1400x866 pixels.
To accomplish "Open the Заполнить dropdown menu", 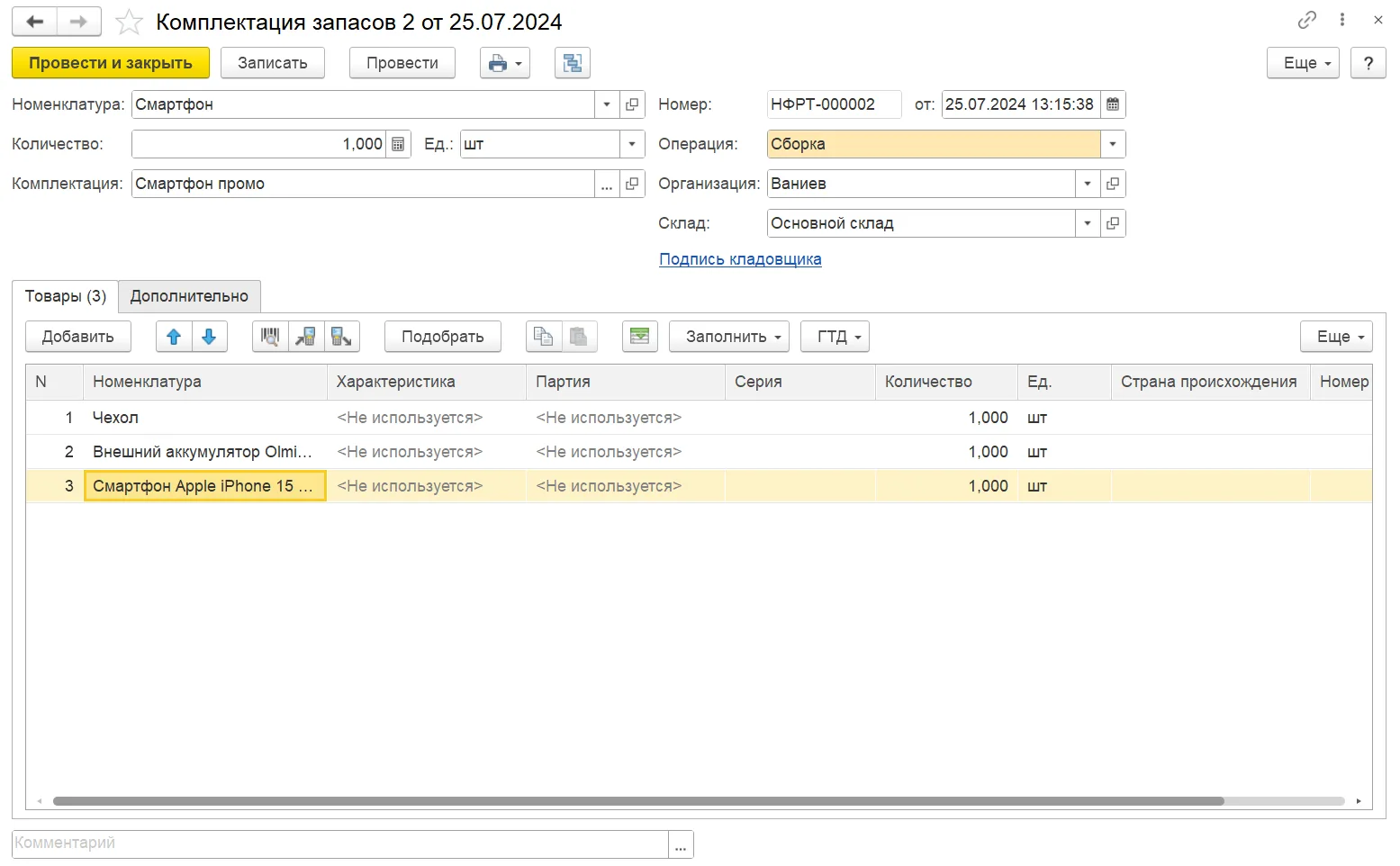I will click(x=729, y=337).
